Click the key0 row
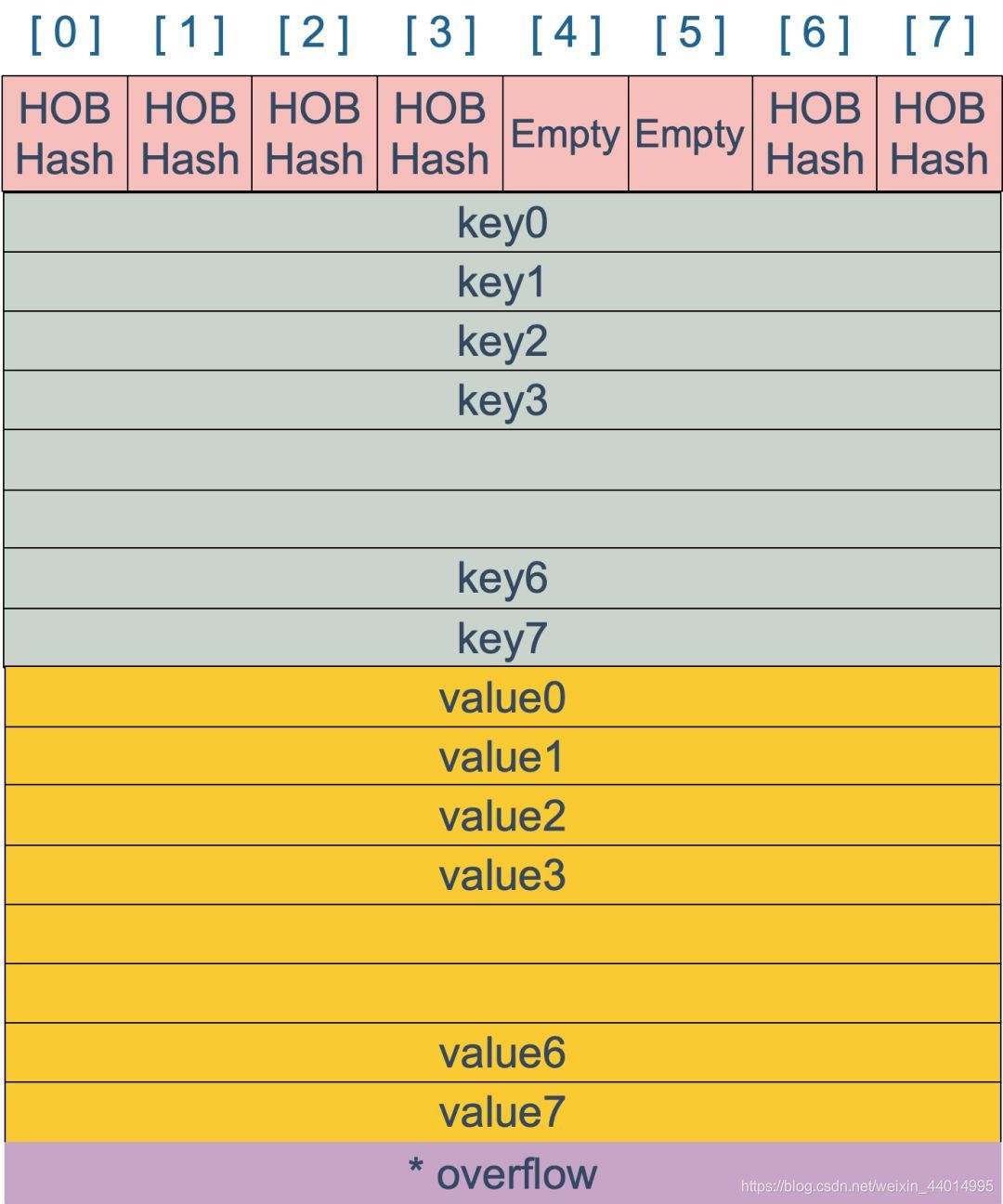The width and height of the screenshot is (1003, 1204). (x=502, y=222)
